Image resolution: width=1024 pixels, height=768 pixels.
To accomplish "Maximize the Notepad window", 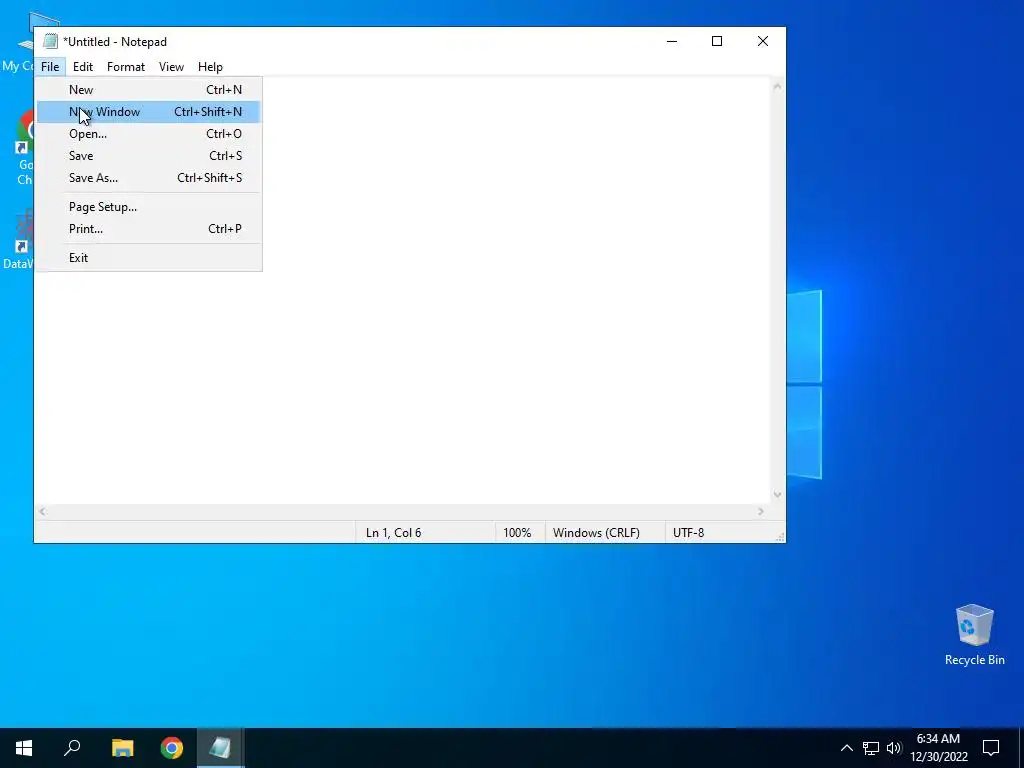I will pos(717,41).
